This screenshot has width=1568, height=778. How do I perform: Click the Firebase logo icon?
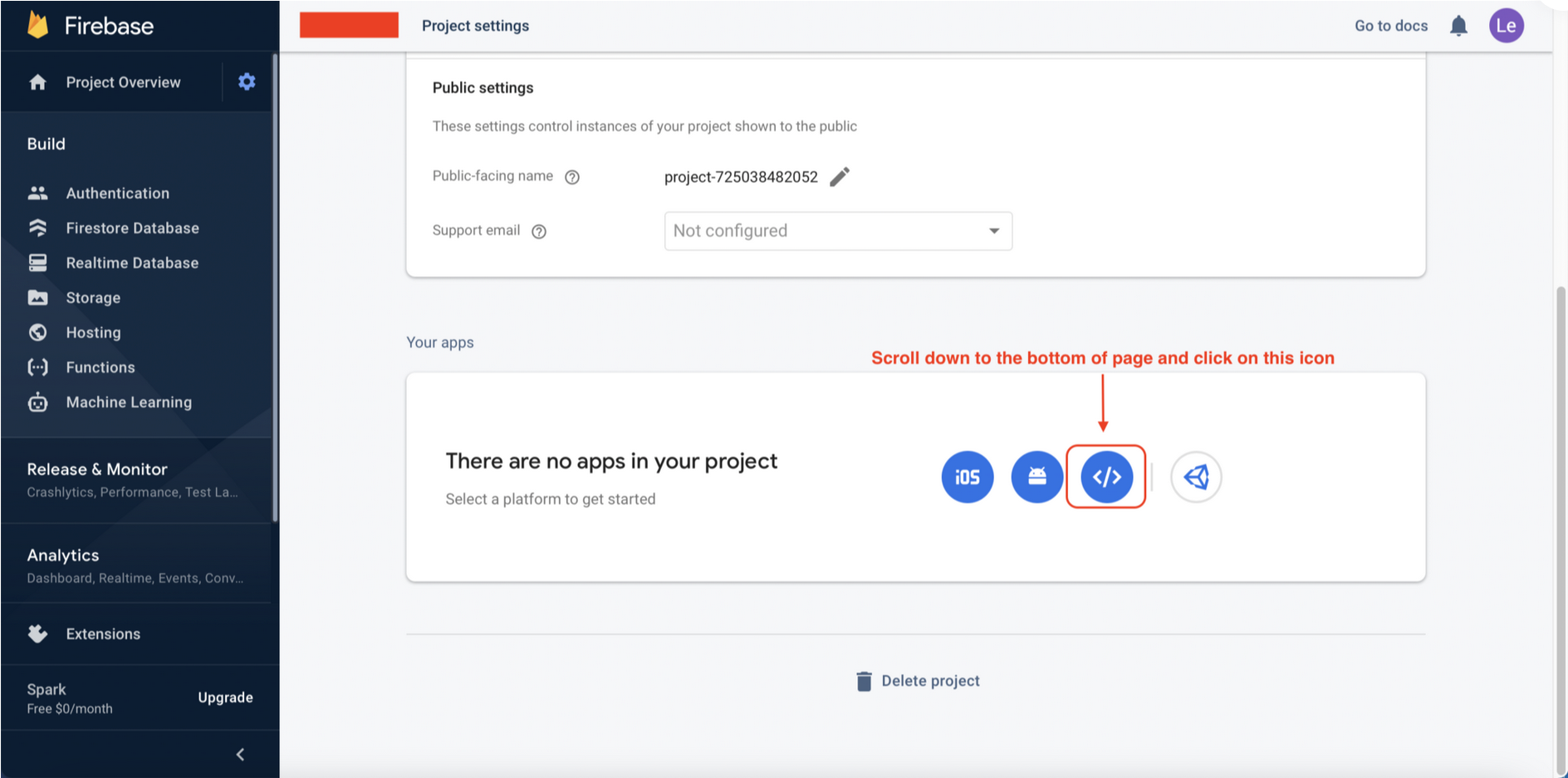pyautogui.click(x=38, y=25)
